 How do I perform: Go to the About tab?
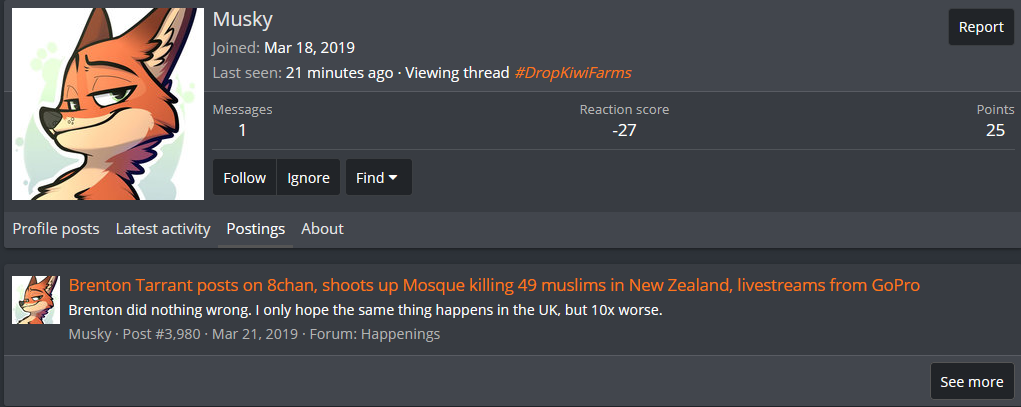click(322, 229)
